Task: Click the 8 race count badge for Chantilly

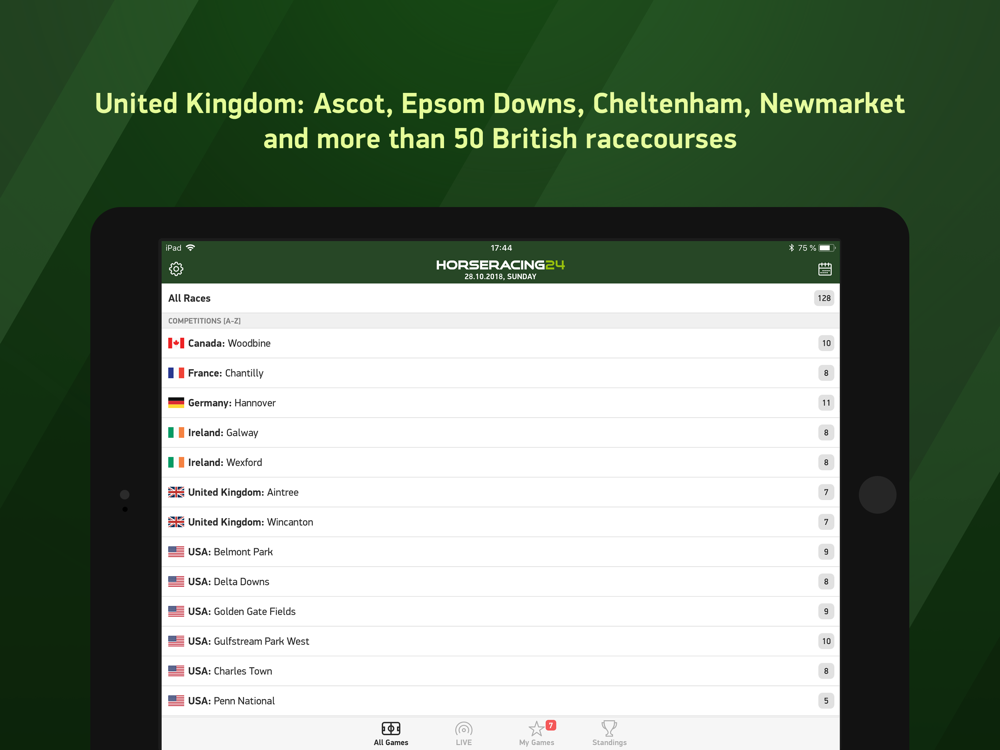Action: pyautogui.click(x=826, y=373)
